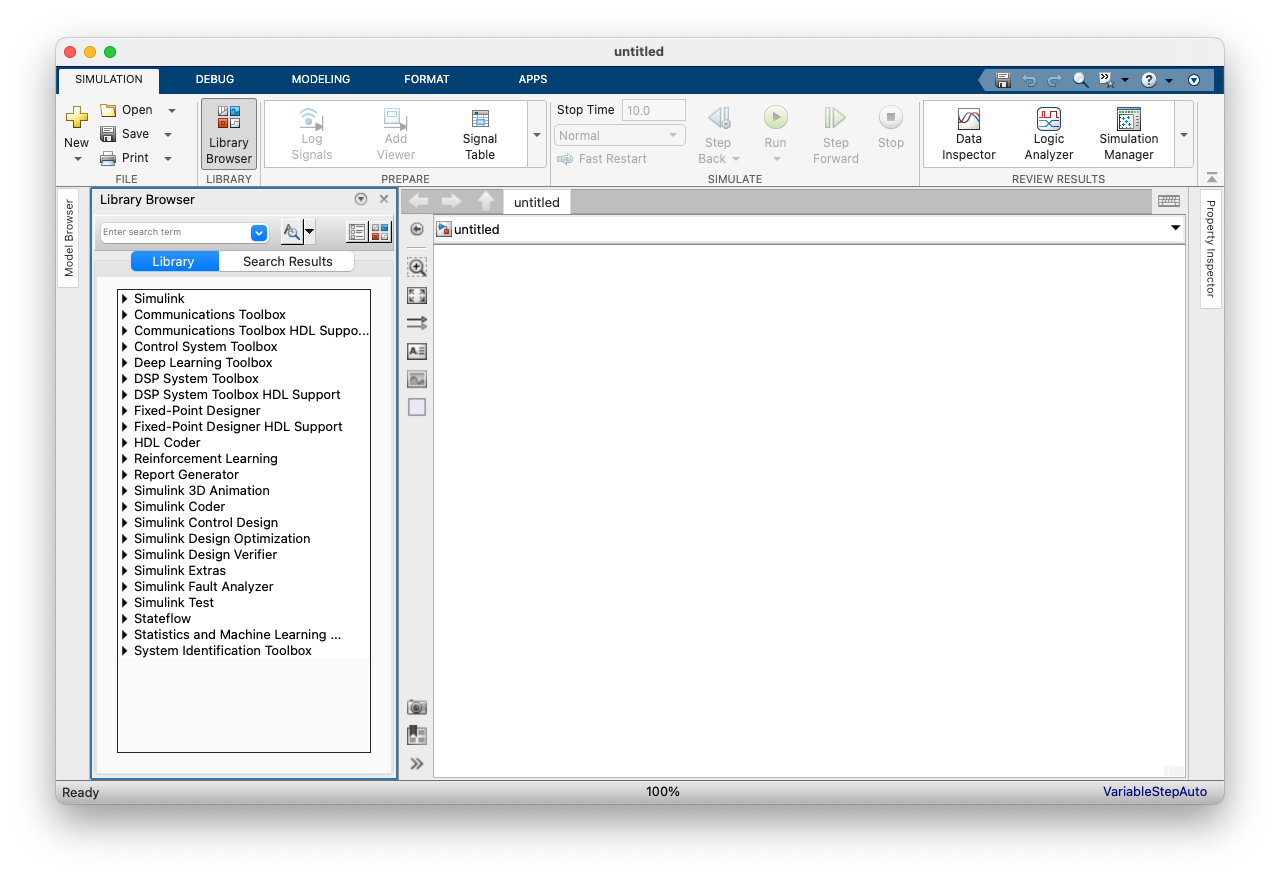1280x878 pixels.
Task: Open the Library Browser ribbon button
Action: pos(229,133)
